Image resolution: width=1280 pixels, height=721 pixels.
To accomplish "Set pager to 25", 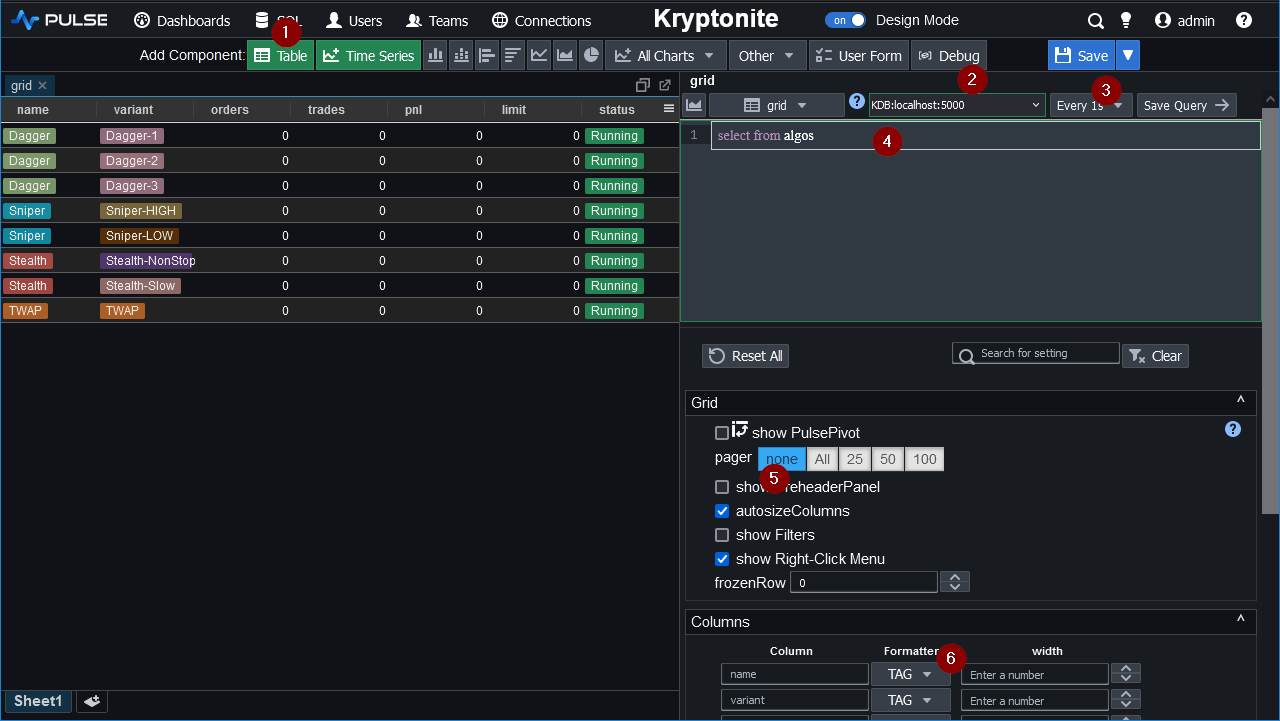I will click(x=854, y=459).
